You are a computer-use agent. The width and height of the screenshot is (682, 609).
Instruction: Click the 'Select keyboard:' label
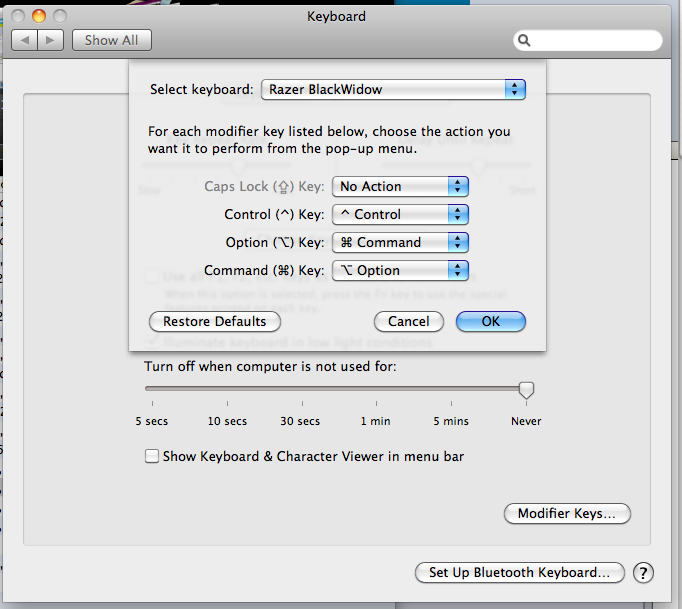coord(201,90)
